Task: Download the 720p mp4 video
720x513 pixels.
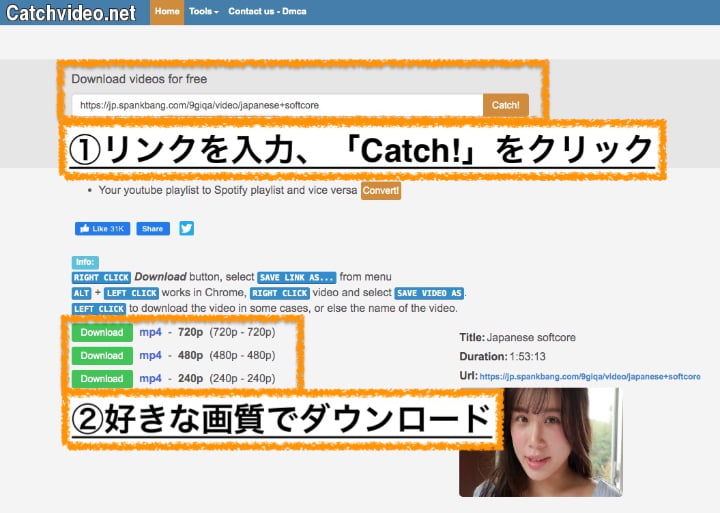Action: (x=102, y=332)
